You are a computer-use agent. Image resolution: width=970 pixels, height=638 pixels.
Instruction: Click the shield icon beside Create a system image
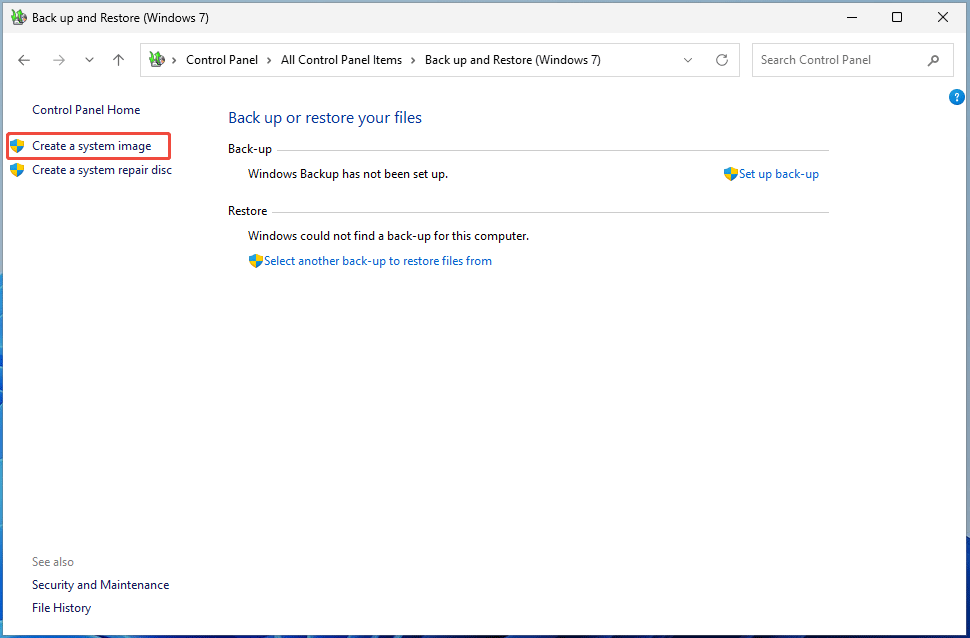pyautogui.click(x=17, y=145)
